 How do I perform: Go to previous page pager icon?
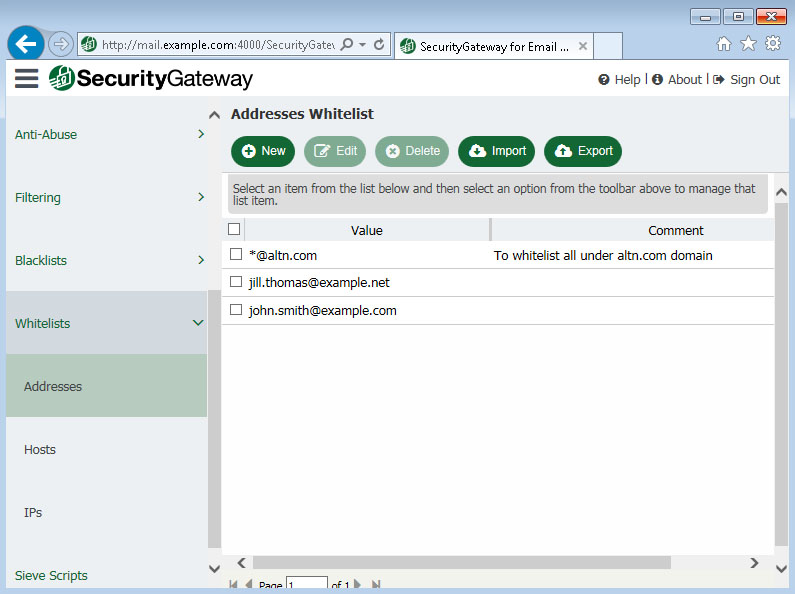pos(248,584)
